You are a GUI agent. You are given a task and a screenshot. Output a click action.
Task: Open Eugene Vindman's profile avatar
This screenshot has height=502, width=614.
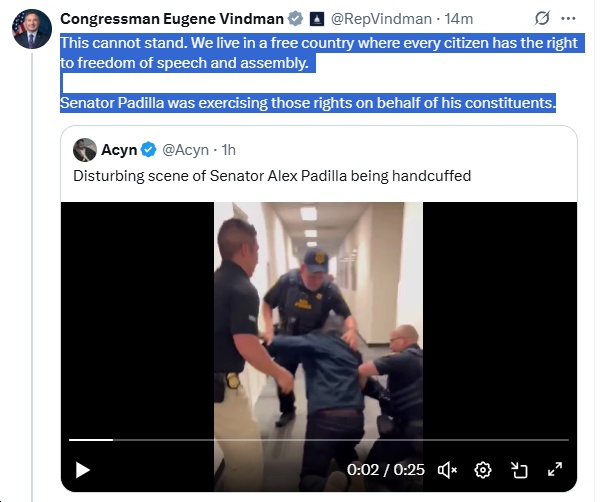coord(32,29)
